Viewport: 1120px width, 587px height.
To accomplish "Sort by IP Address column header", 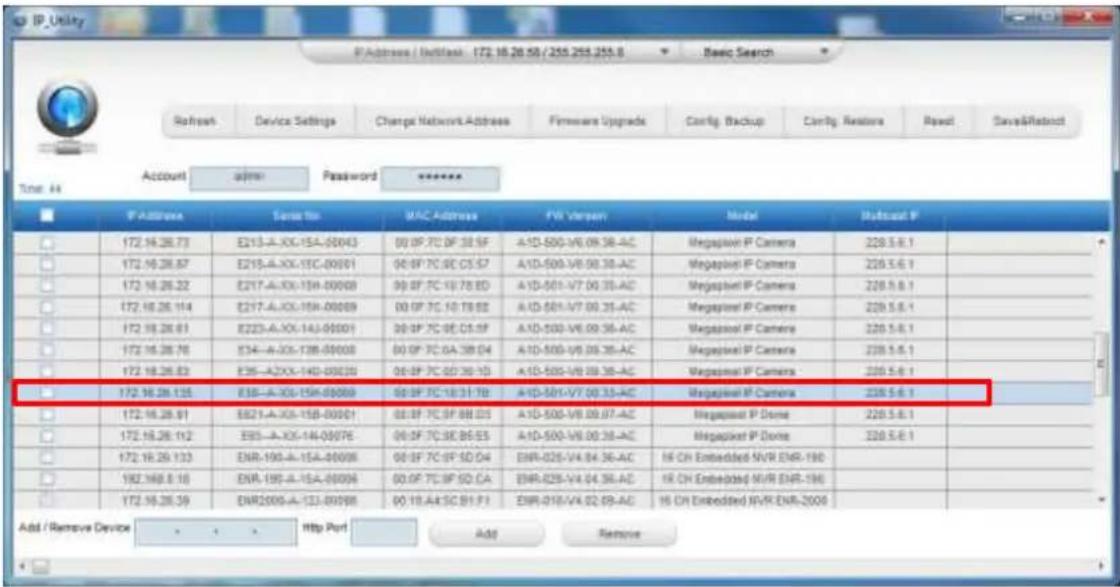I will pyautogui.click(x=155, y=216).
